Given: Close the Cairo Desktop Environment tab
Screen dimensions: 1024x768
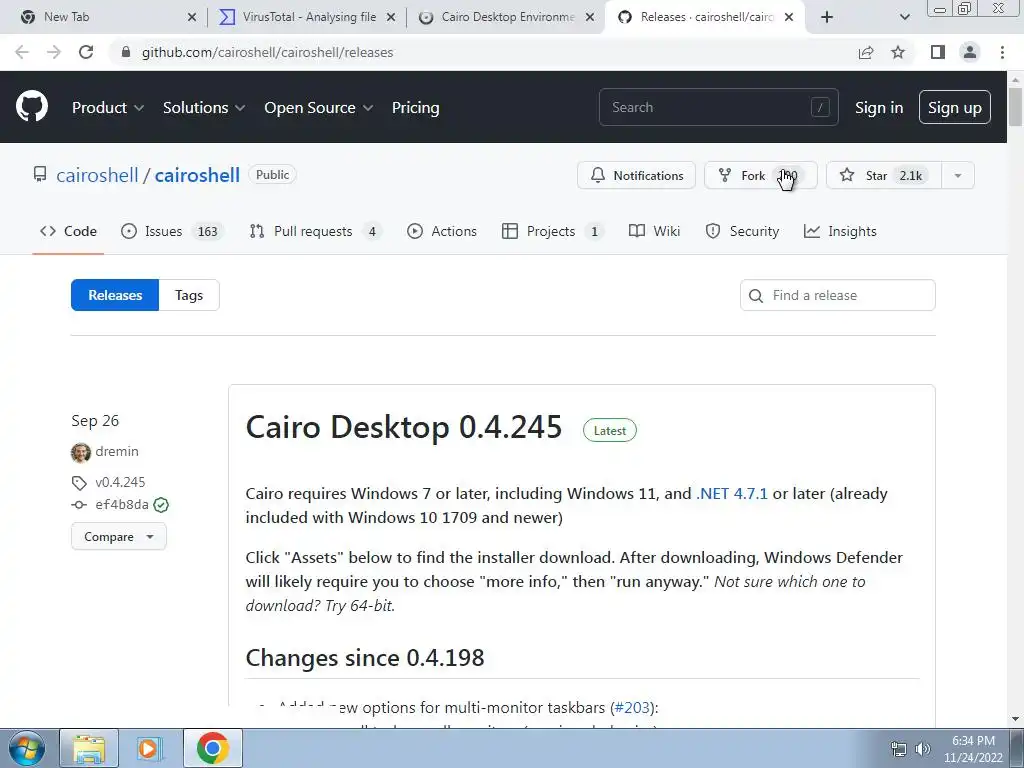Looking at the screenshot, I should click(590, 18).
